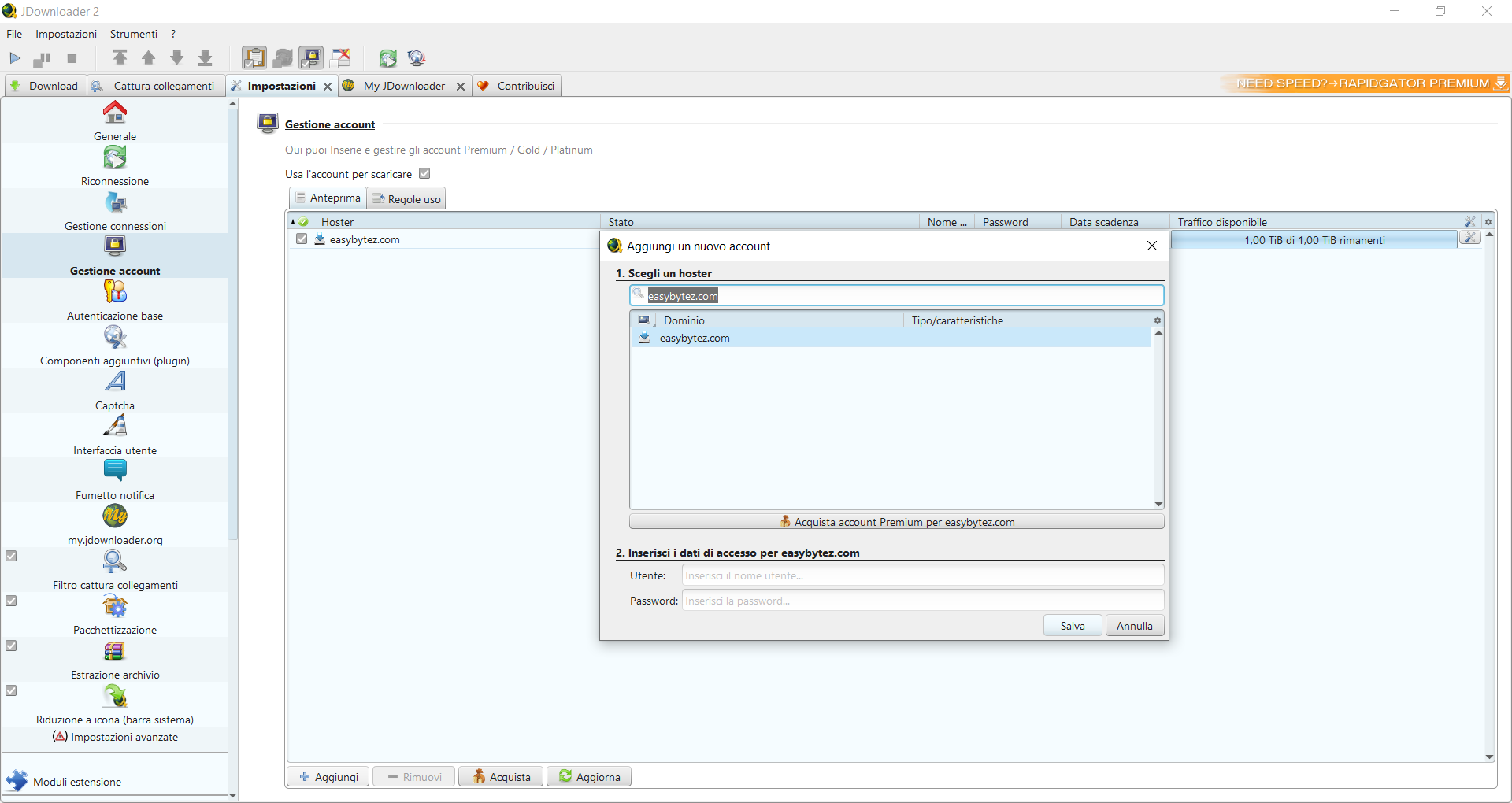Toggle the easybytez.com account enabled checkbox
The width and height of the screenshot is (1512, 803).
click(302, 239)
